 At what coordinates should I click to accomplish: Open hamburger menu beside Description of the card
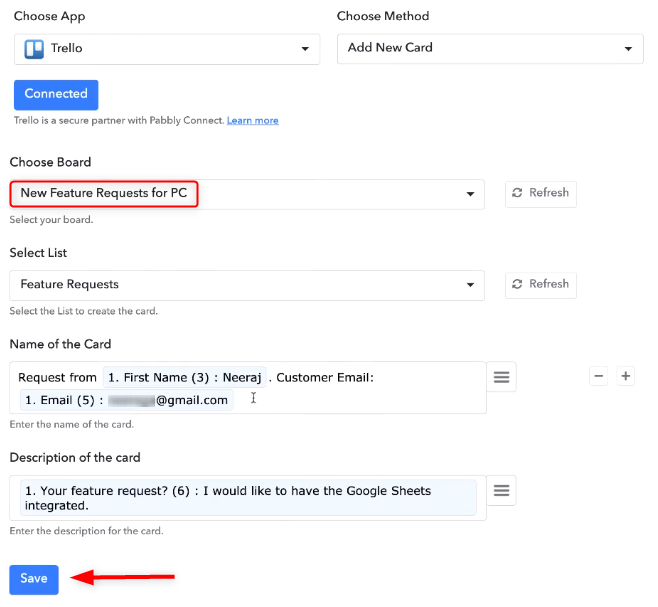501,490
